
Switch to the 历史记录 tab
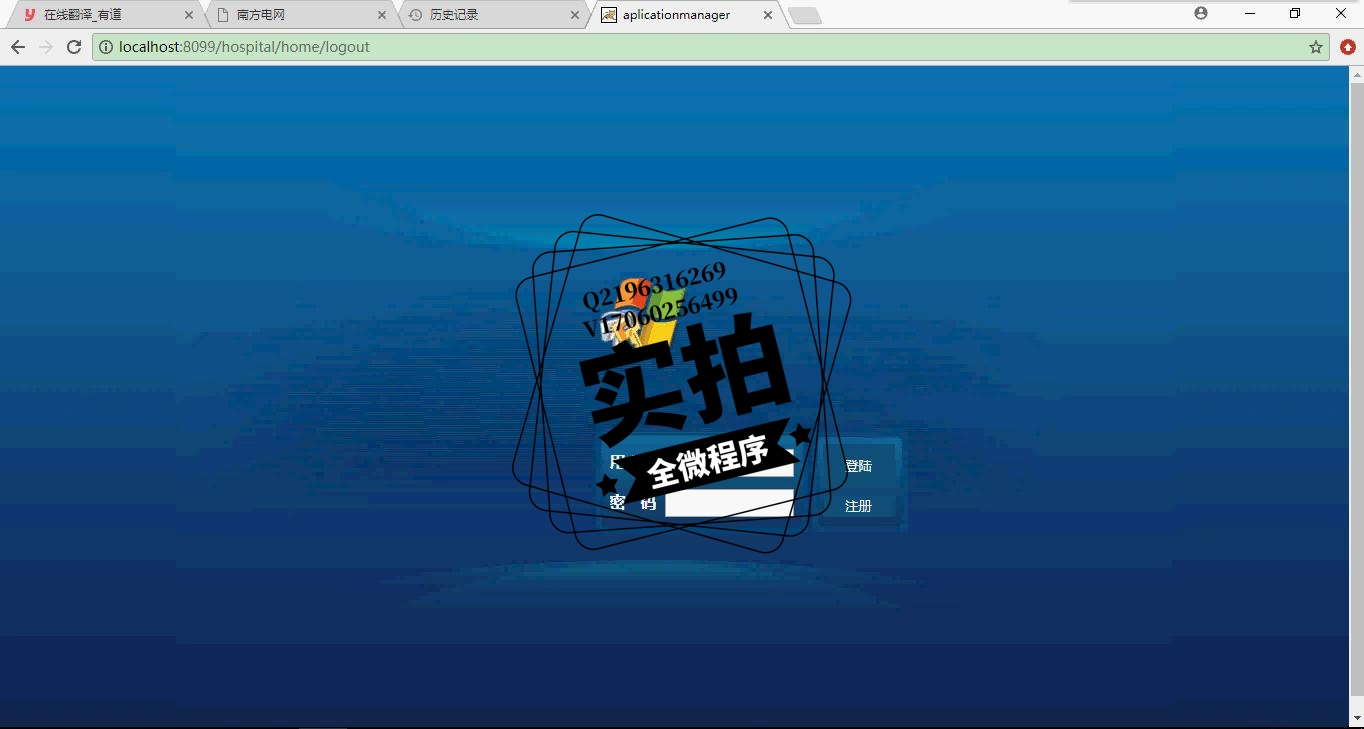(x=493, y=15)
